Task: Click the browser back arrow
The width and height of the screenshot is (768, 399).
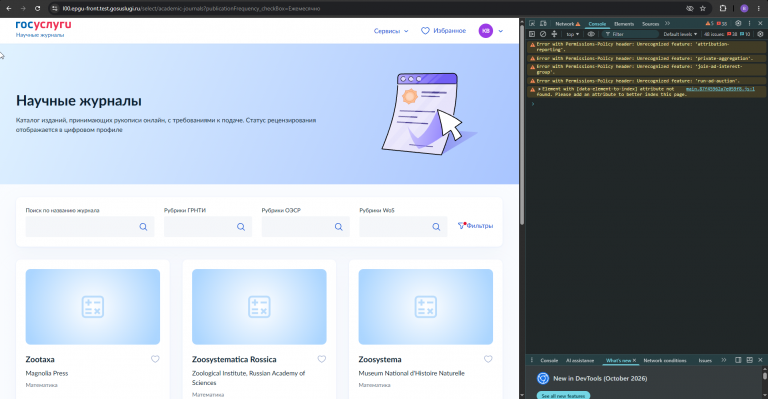Action: [x=9, y=8]
